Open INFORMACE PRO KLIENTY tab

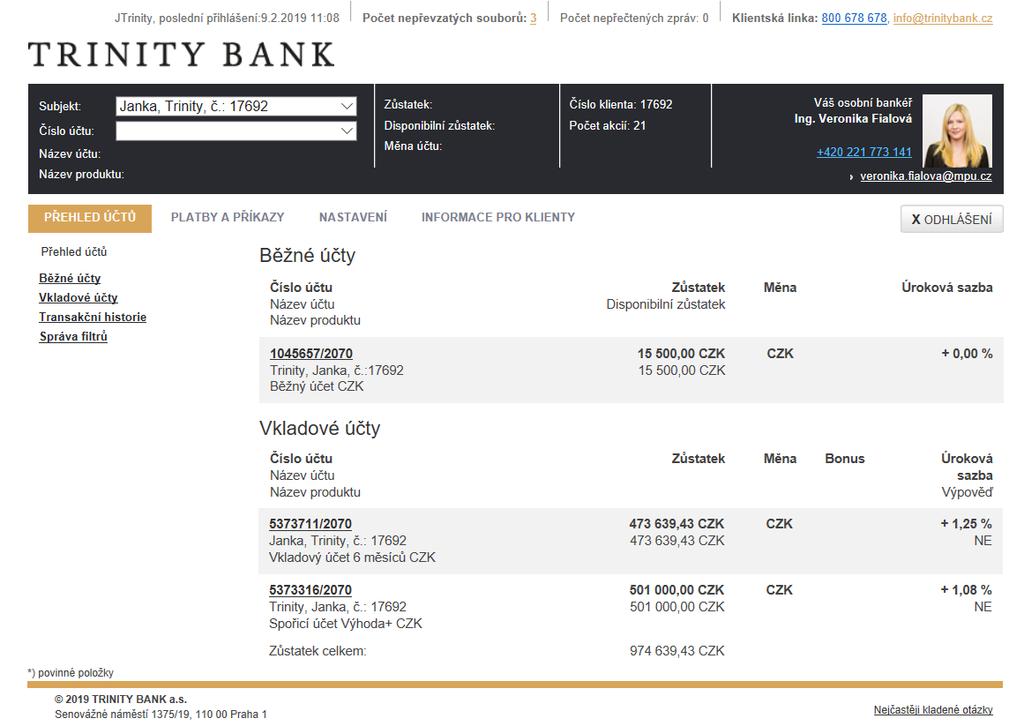(x=498, y=217)
